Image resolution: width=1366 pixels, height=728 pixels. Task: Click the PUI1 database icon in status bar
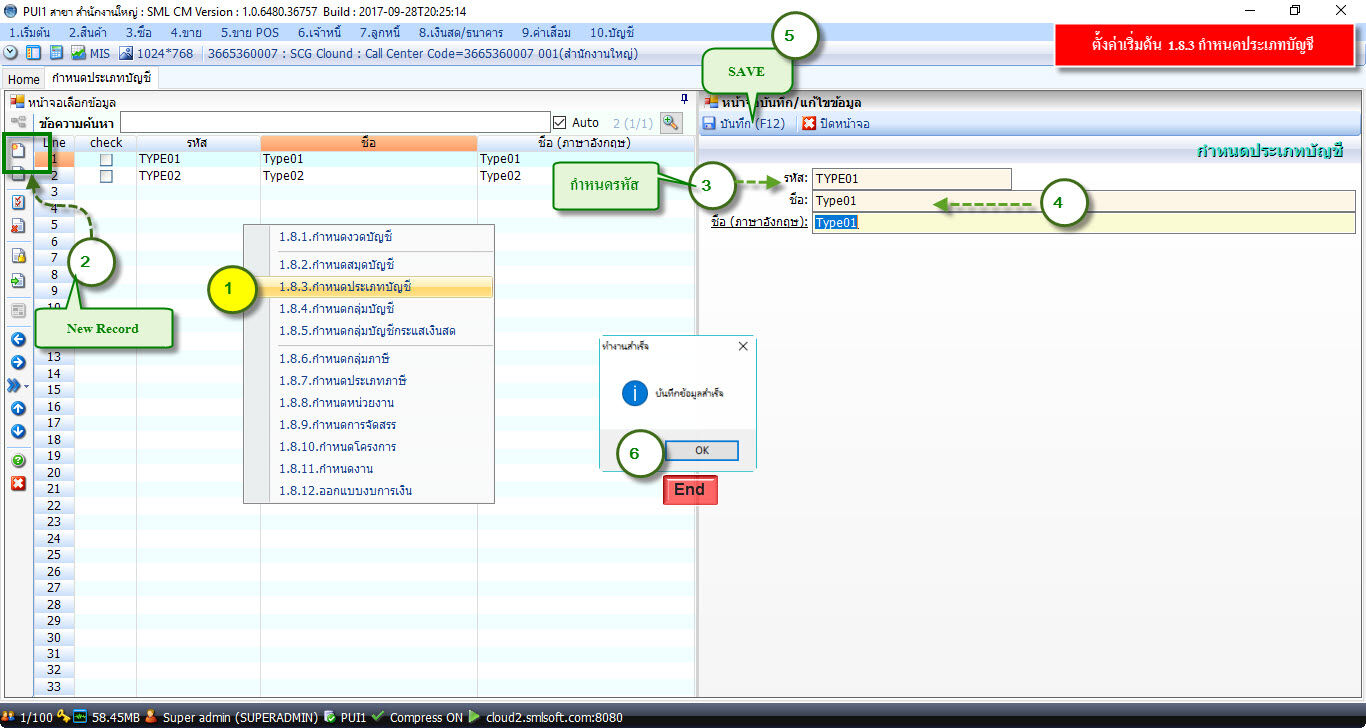[x=332, y=717]
